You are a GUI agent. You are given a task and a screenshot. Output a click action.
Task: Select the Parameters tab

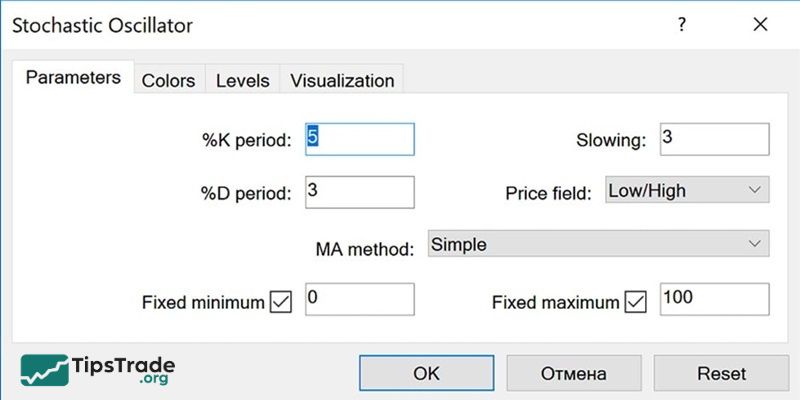(x=73, y=78)
